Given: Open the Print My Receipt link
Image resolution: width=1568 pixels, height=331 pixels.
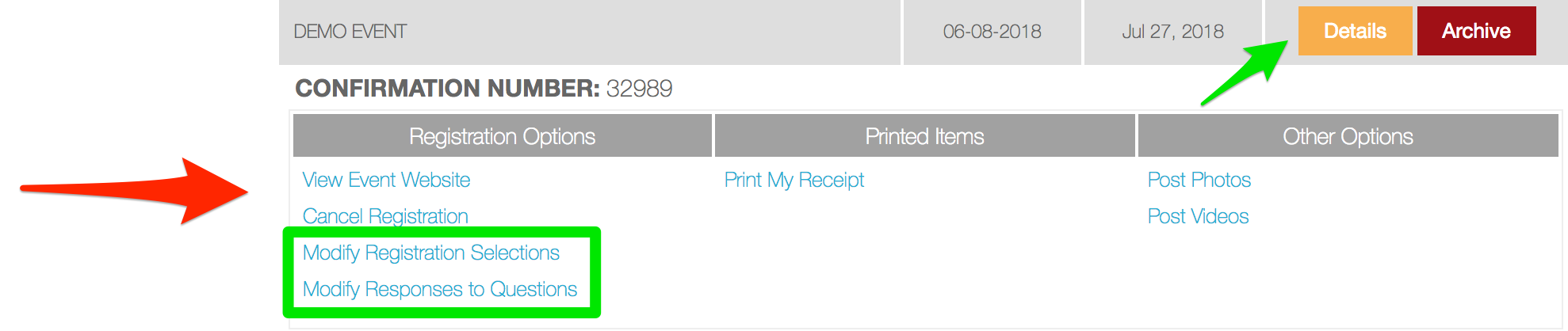Looking at the screenshot, I should coord(794,180).
